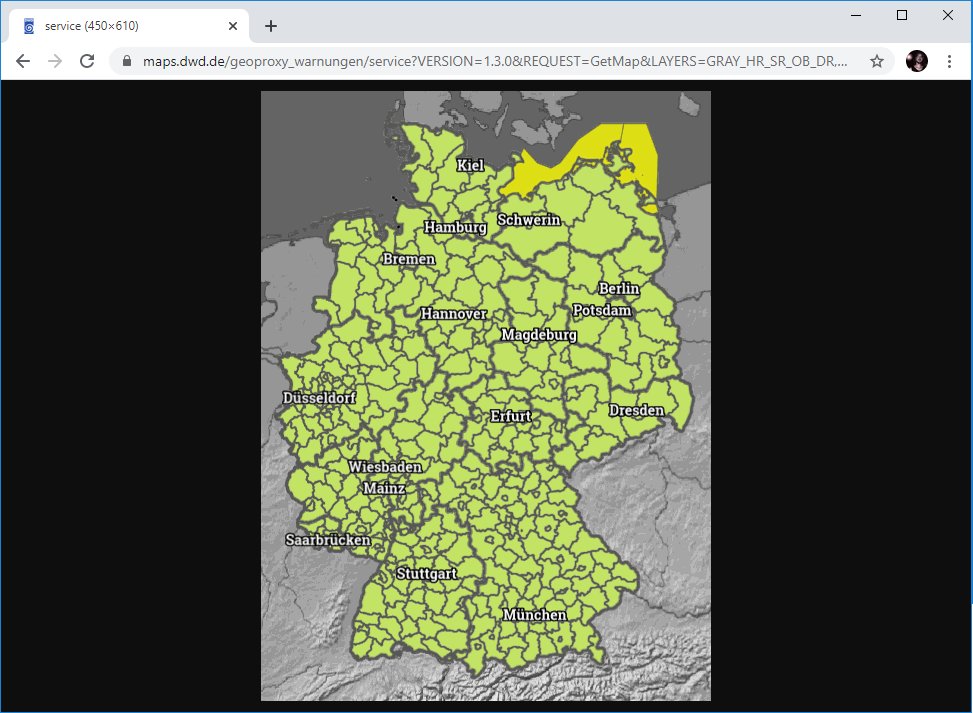Click the München label on the map
The width and height of the screenshot is (973, 713).
click(534, 614)
